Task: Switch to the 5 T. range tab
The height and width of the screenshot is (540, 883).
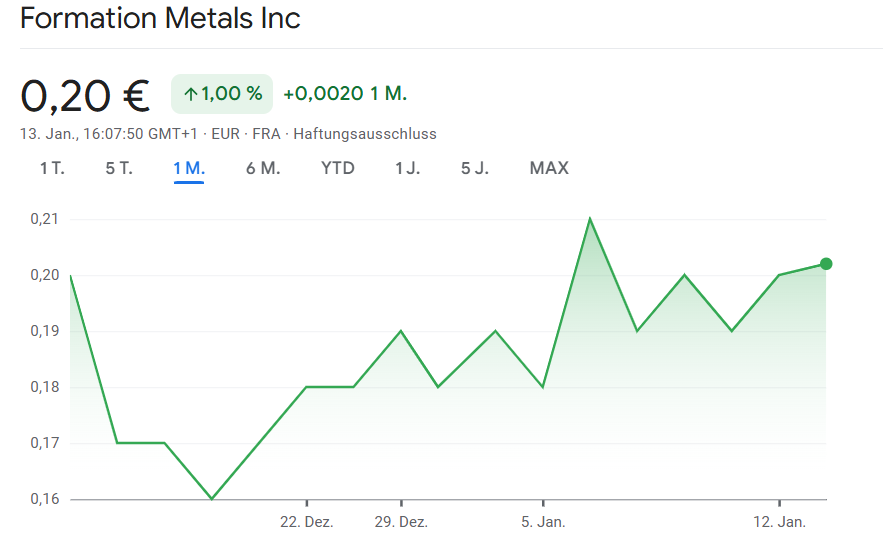Action: point(119,168)
